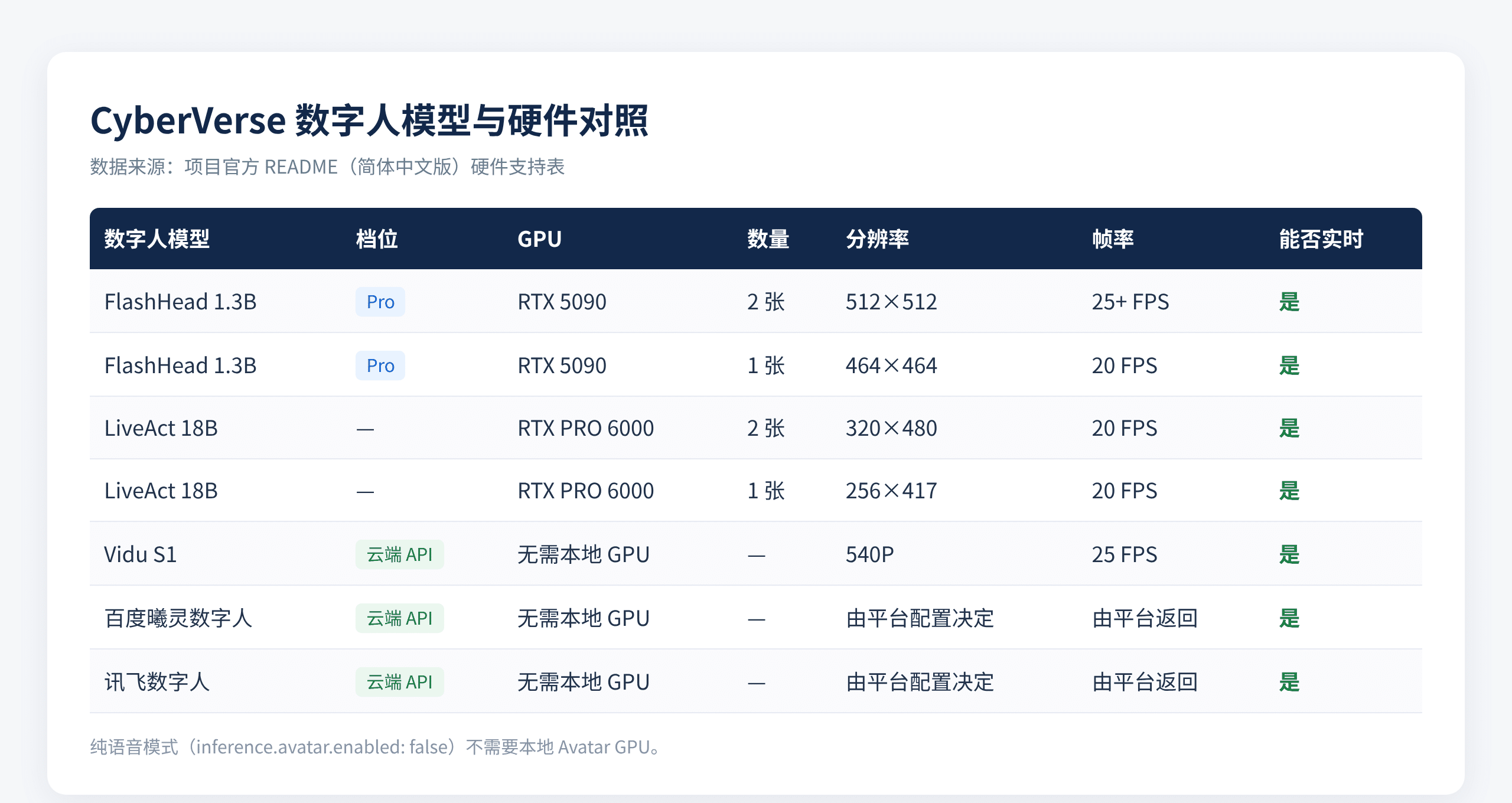The width and height of the screenshot is (1512, 803).
Task: Click the 云端 API badge in the 讯飞数字人 row
Action: coord(400,682)
